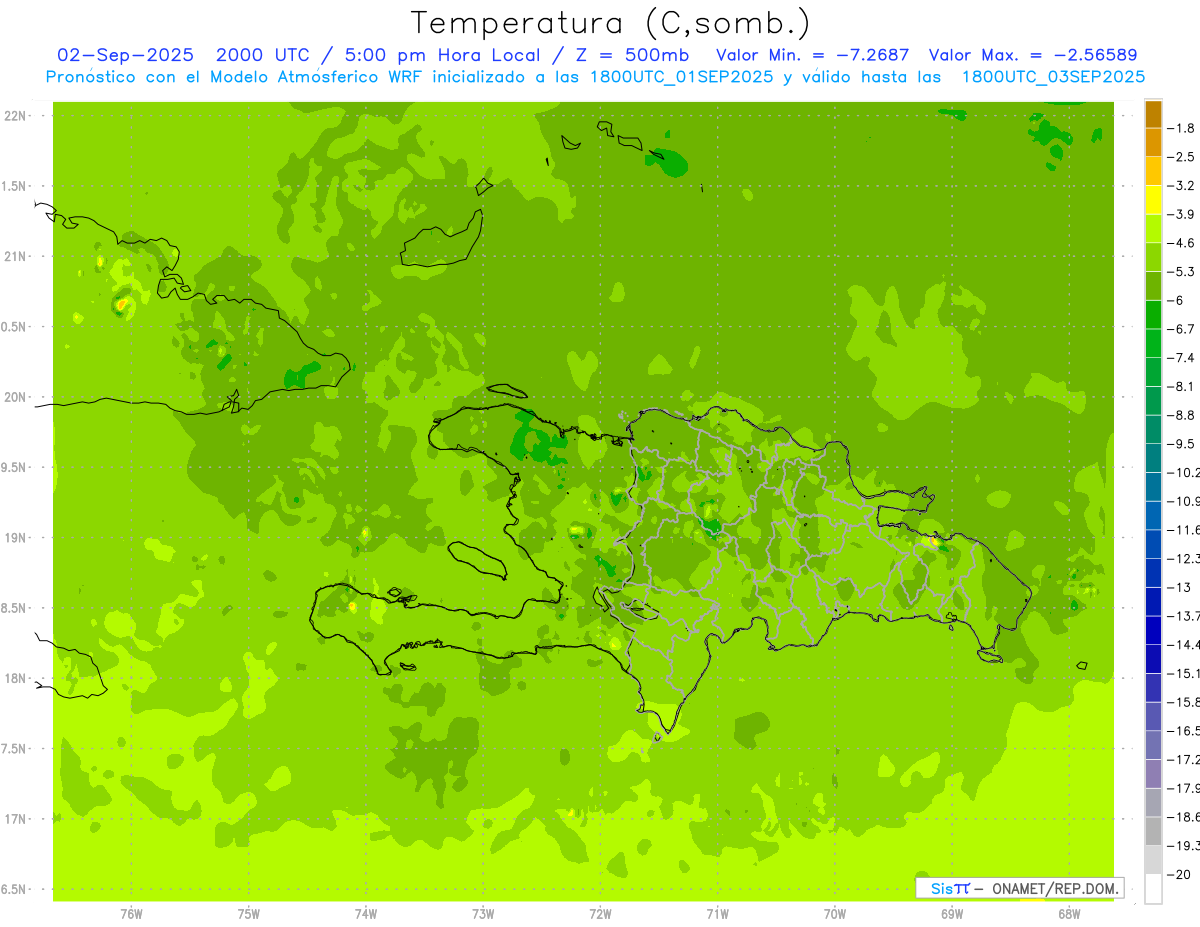Viewport: 1200px width, 927px height.
Task: Click the 72W longitude axis label
Action: [x=601, y=913]
